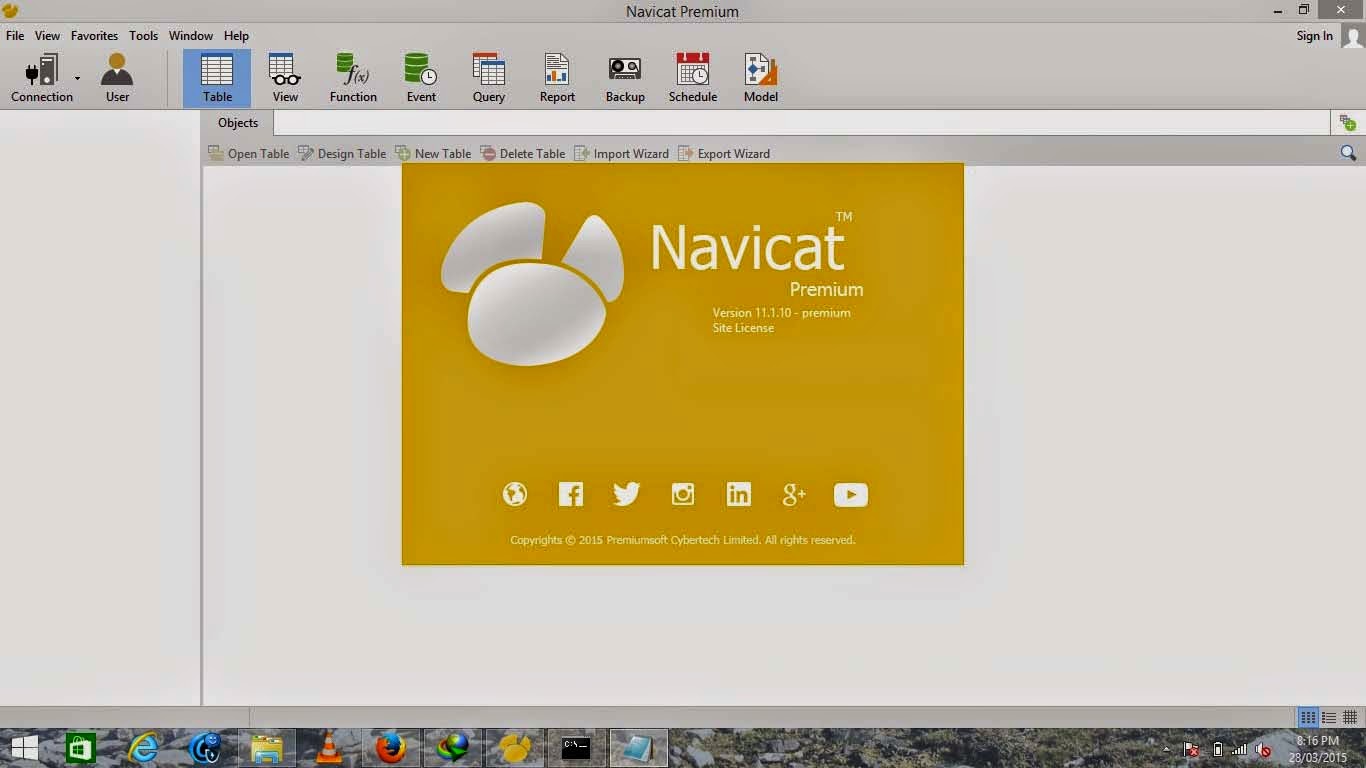This screenshot has width=1366, height=768.
Task: Open the File menu
Action: pos(15,36)
